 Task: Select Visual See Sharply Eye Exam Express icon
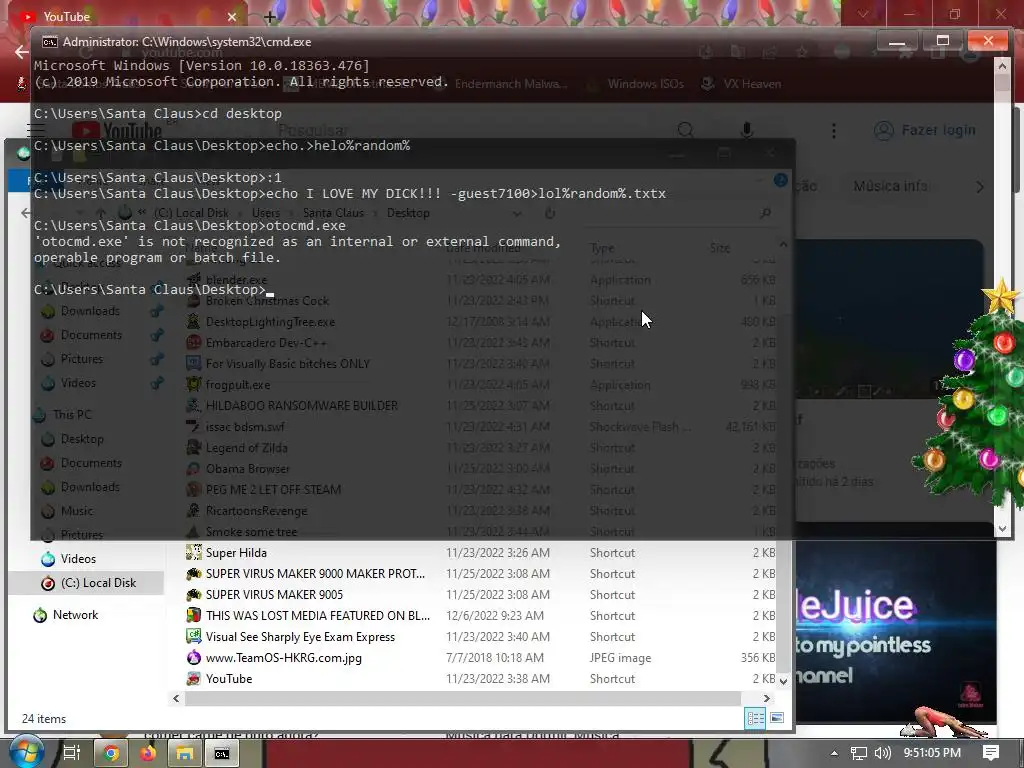pyautogui.click(x=193, y=636)
